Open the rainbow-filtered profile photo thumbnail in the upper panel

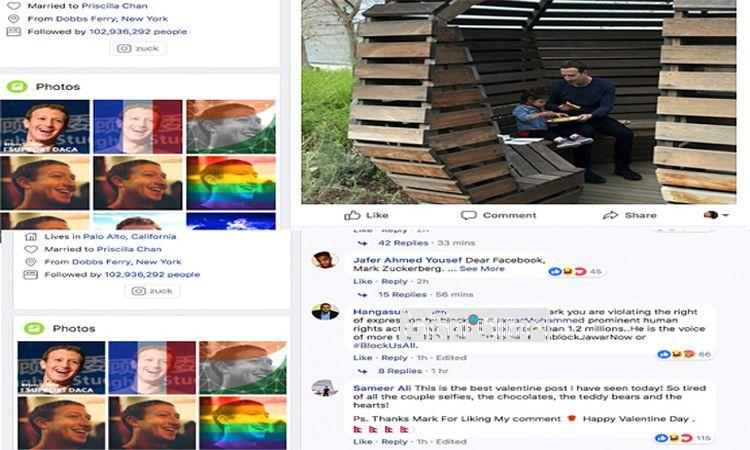(231, 183)
